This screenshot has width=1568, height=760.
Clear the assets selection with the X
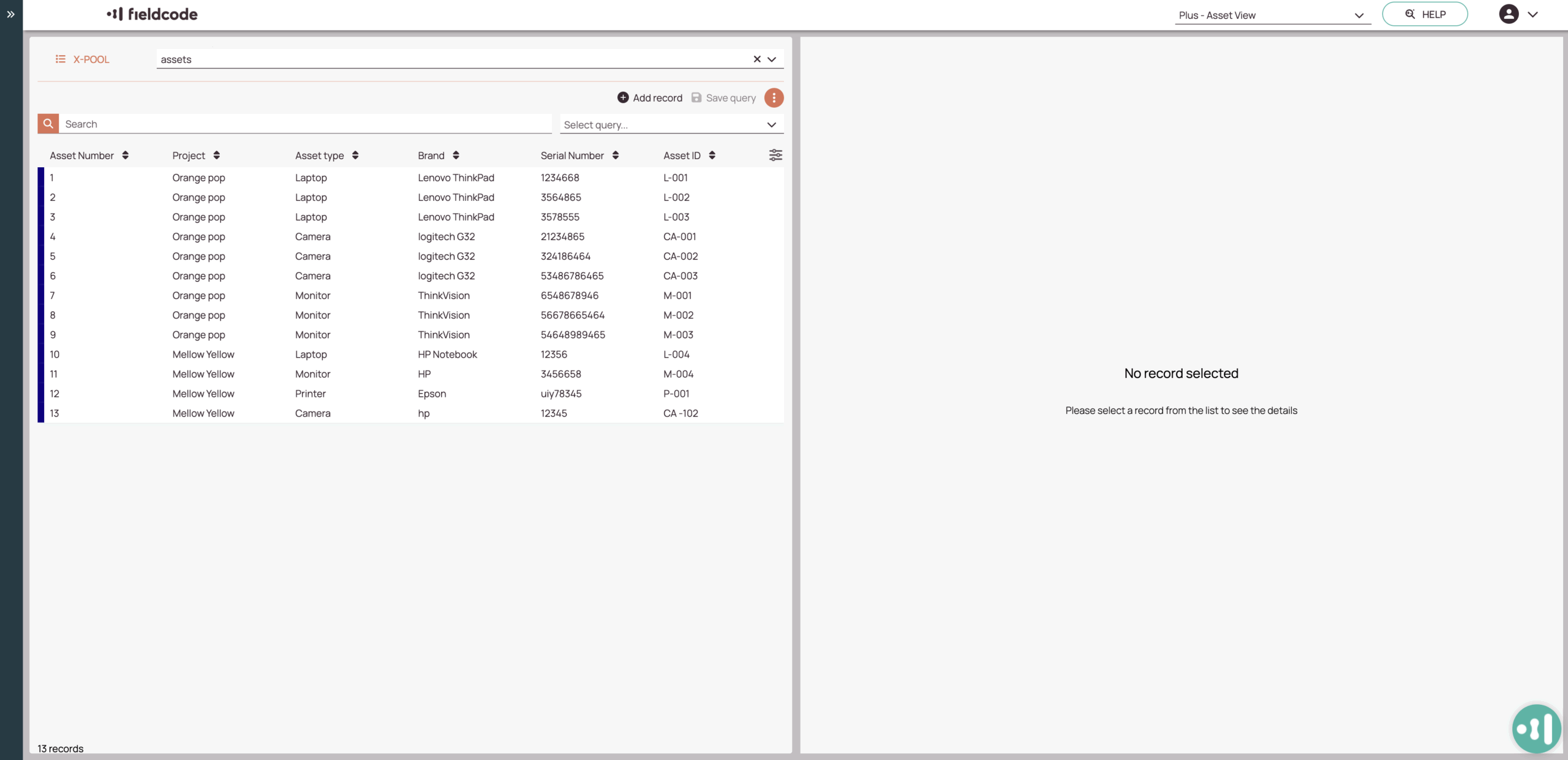click(x=757, y=59)
